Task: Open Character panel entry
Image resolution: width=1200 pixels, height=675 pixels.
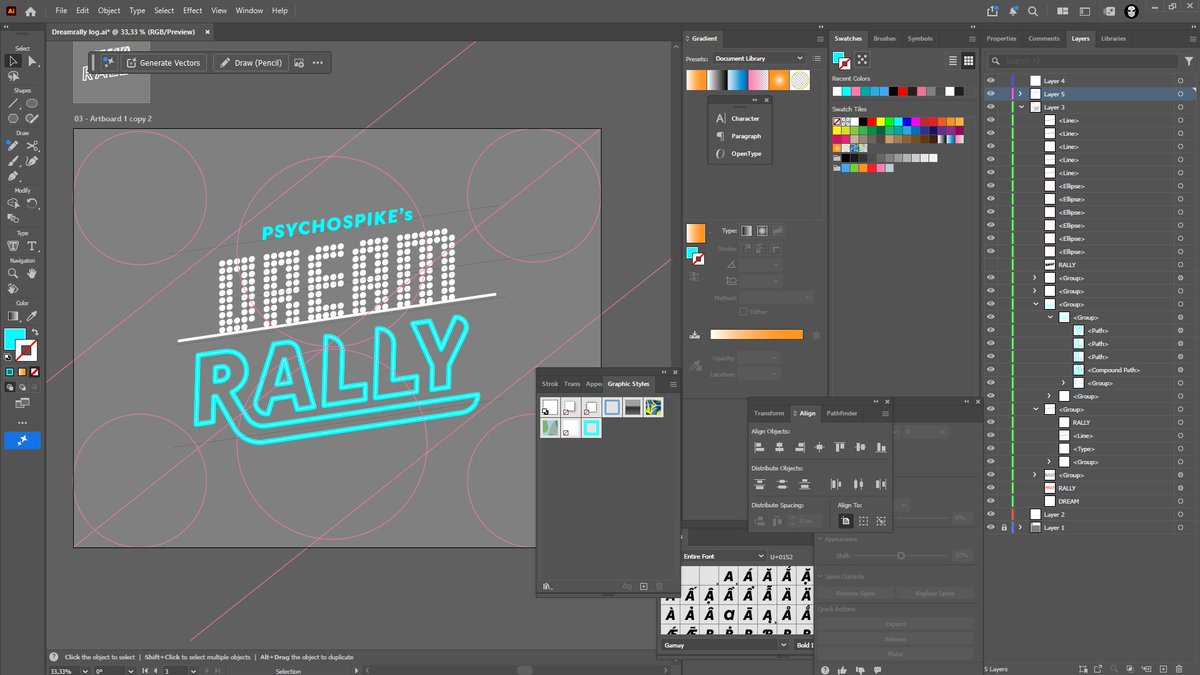Action: click(x=739, y=118)
